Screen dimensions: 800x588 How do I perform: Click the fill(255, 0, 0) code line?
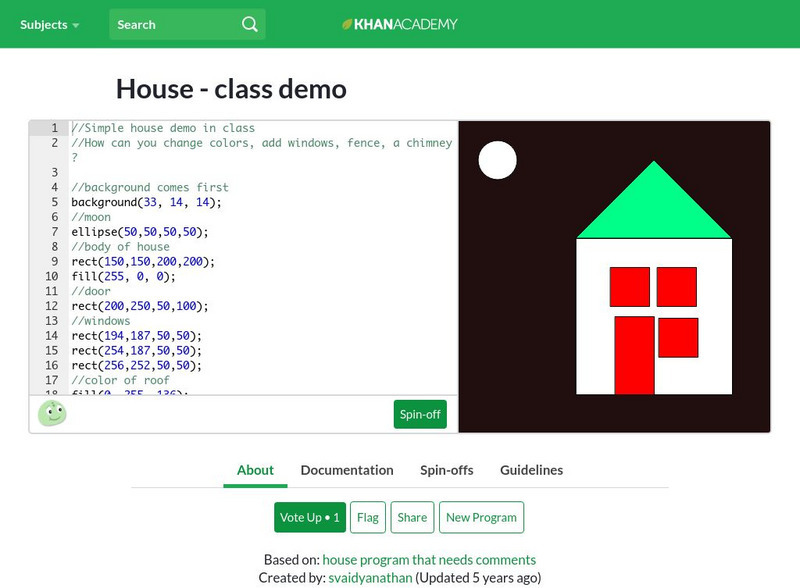pos(123,276)
